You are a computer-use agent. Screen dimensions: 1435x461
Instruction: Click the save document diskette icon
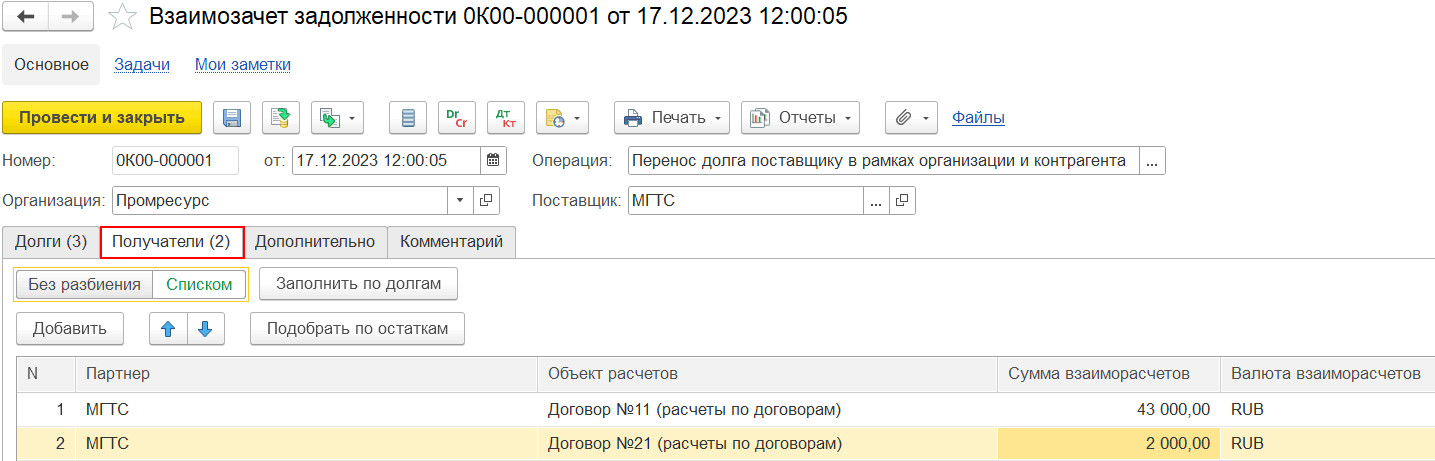(x=231, y=118)
